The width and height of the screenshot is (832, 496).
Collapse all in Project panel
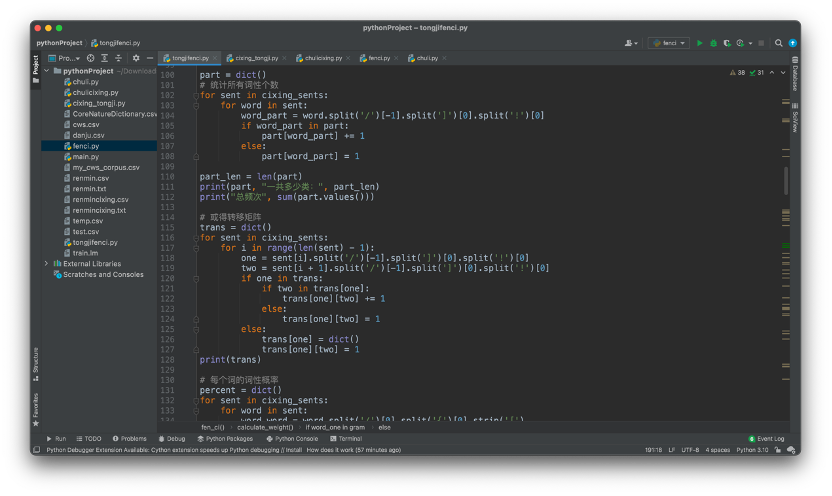point(118,58)
